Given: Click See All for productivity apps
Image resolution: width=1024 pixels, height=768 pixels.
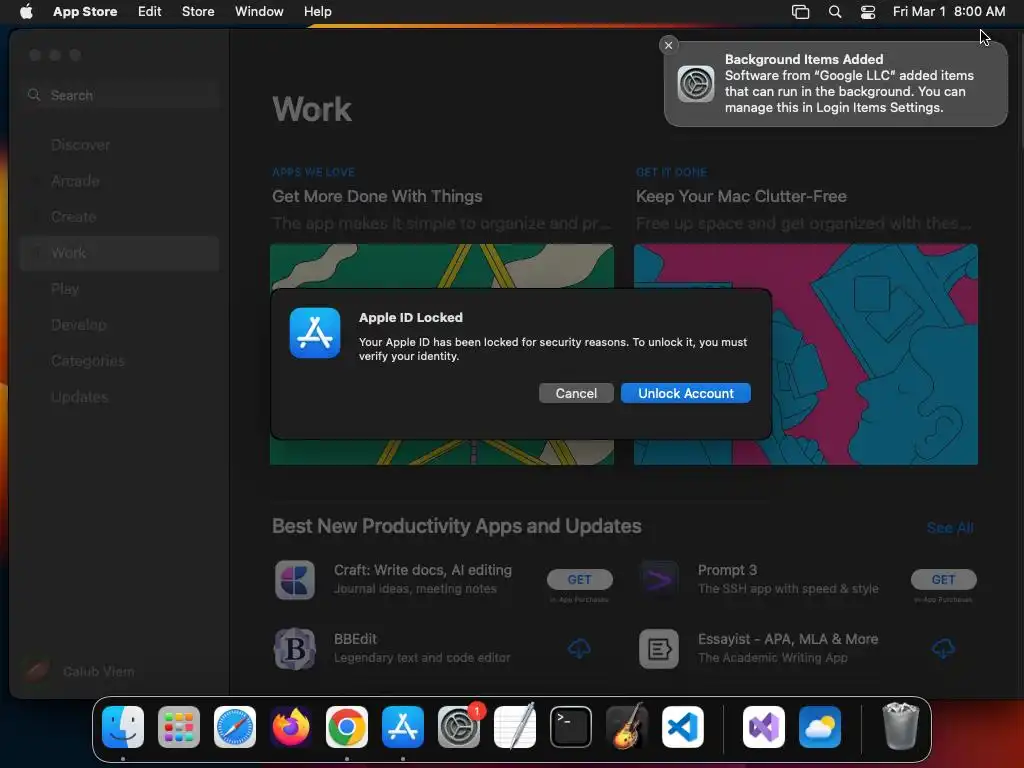Looking at the screenshot, I should point(950,528).
